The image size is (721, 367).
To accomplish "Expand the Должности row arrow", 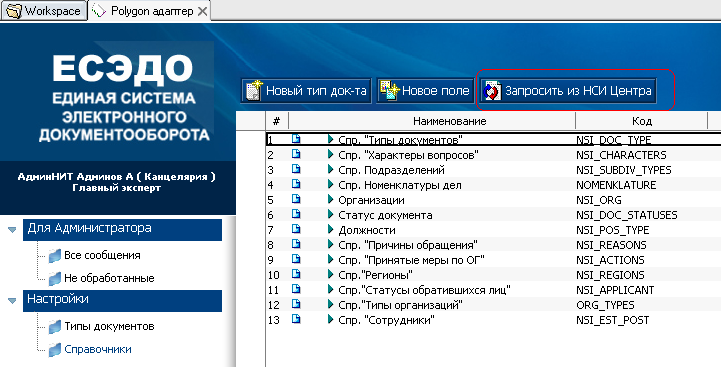I will coord(330,229).
